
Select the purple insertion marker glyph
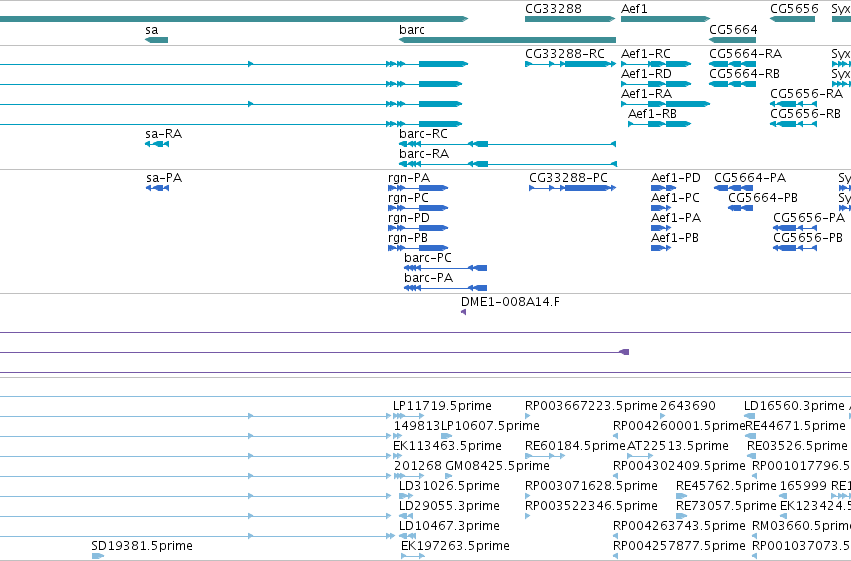click(624, 352)
